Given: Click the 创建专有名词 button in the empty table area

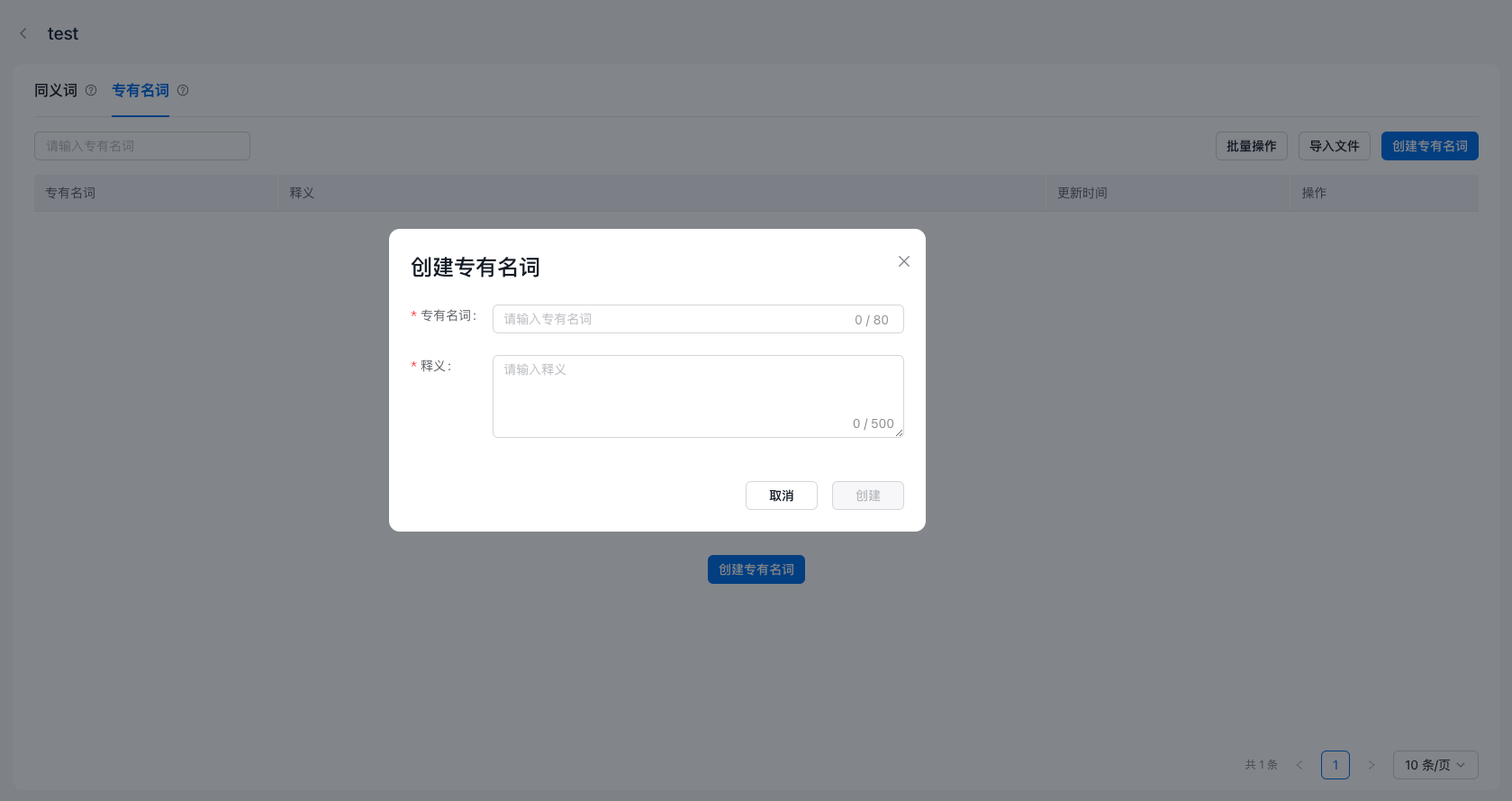Looking at the screenshot, I should (756, 569).
